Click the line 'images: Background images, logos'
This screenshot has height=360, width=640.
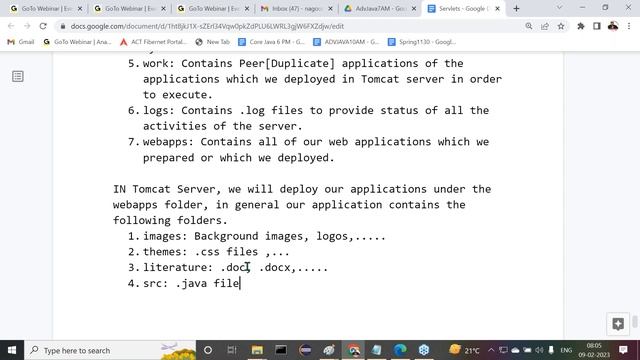(x=264, y=236)
